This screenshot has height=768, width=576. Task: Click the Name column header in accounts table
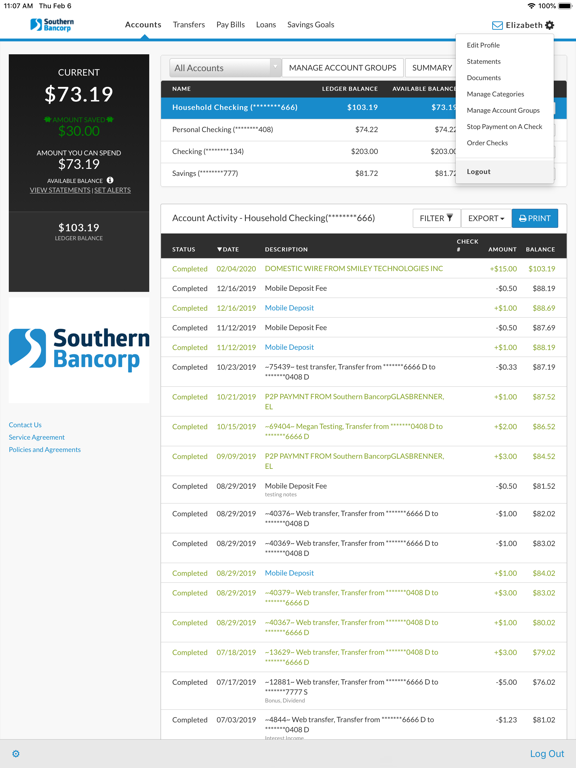181,89
